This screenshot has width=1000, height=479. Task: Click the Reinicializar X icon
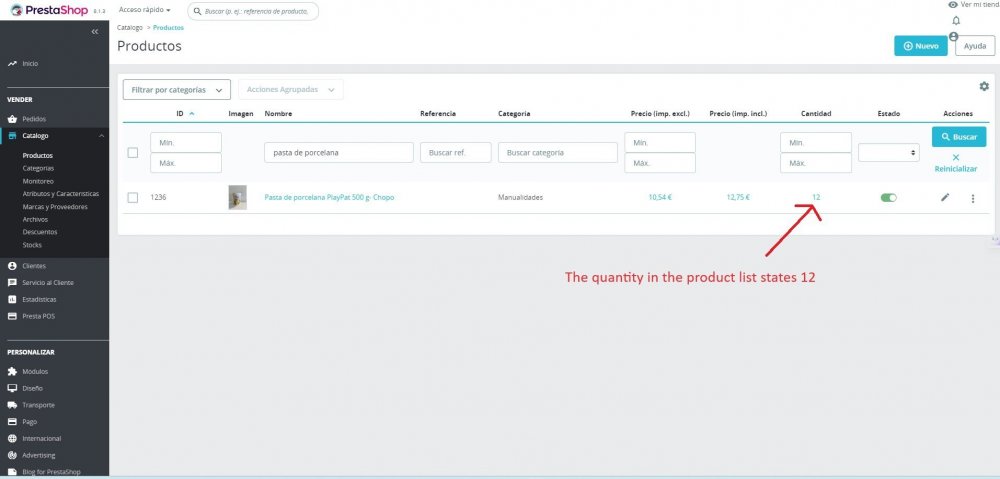click(955, 158)
